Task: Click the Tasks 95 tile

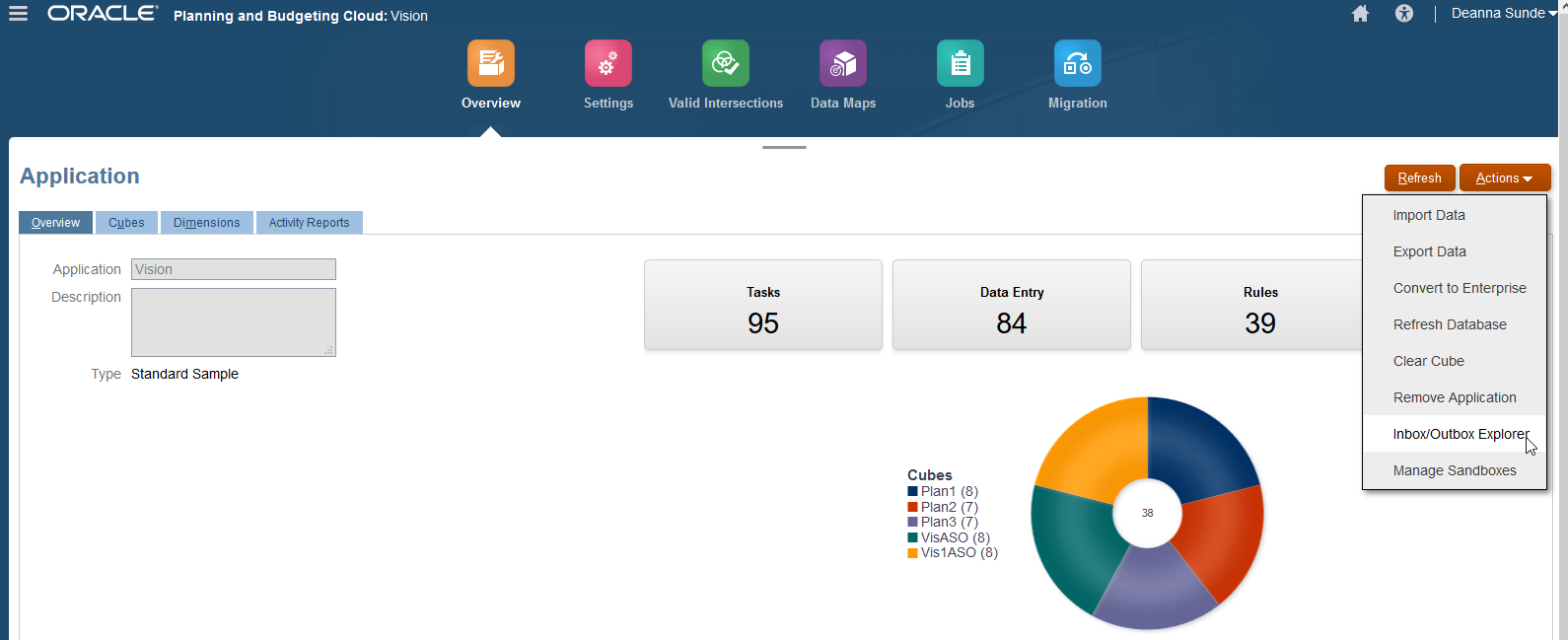Action: pos(763,305)
